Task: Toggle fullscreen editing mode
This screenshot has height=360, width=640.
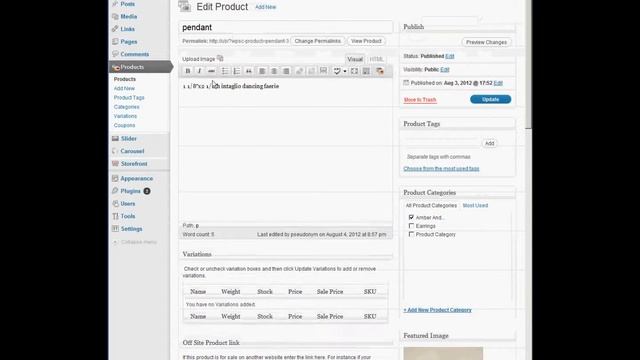Action: 354,71
